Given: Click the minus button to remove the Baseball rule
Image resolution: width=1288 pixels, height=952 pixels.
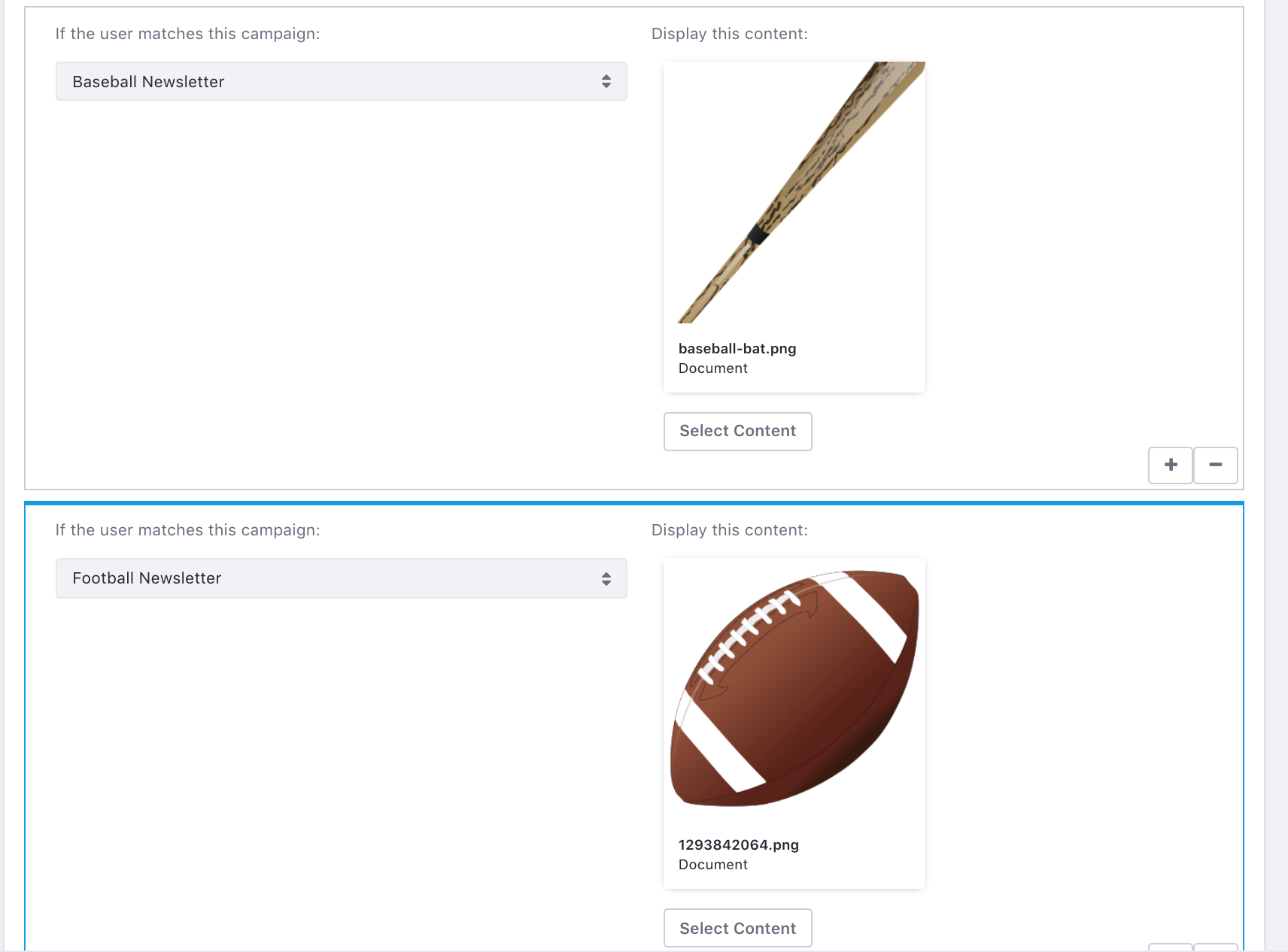Looking at the screenshot, I should (1215, 465).
